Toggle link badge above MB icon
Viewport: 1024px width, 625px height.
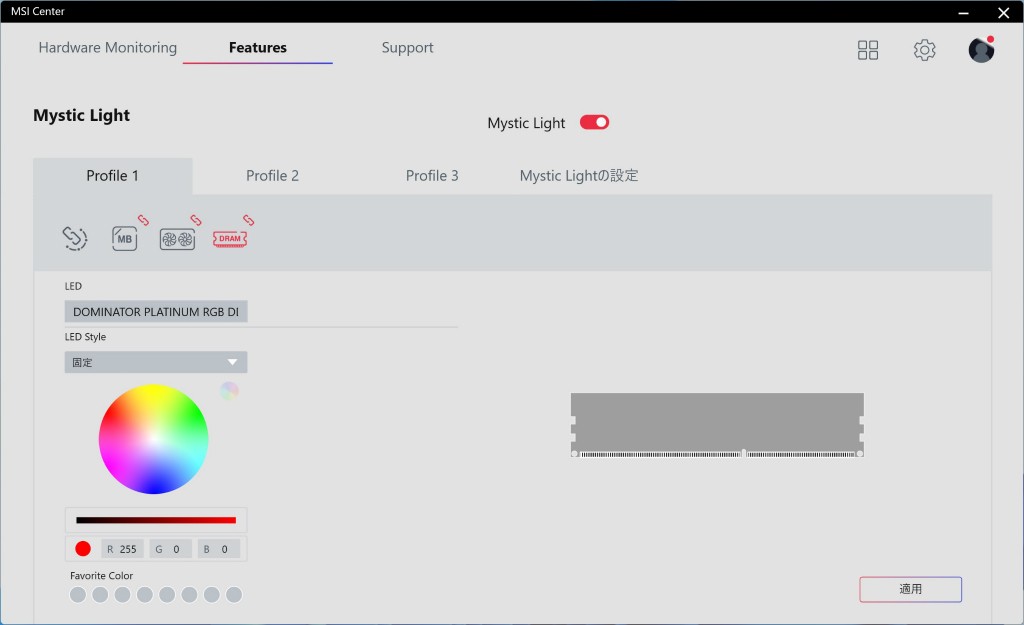[143, 220]
